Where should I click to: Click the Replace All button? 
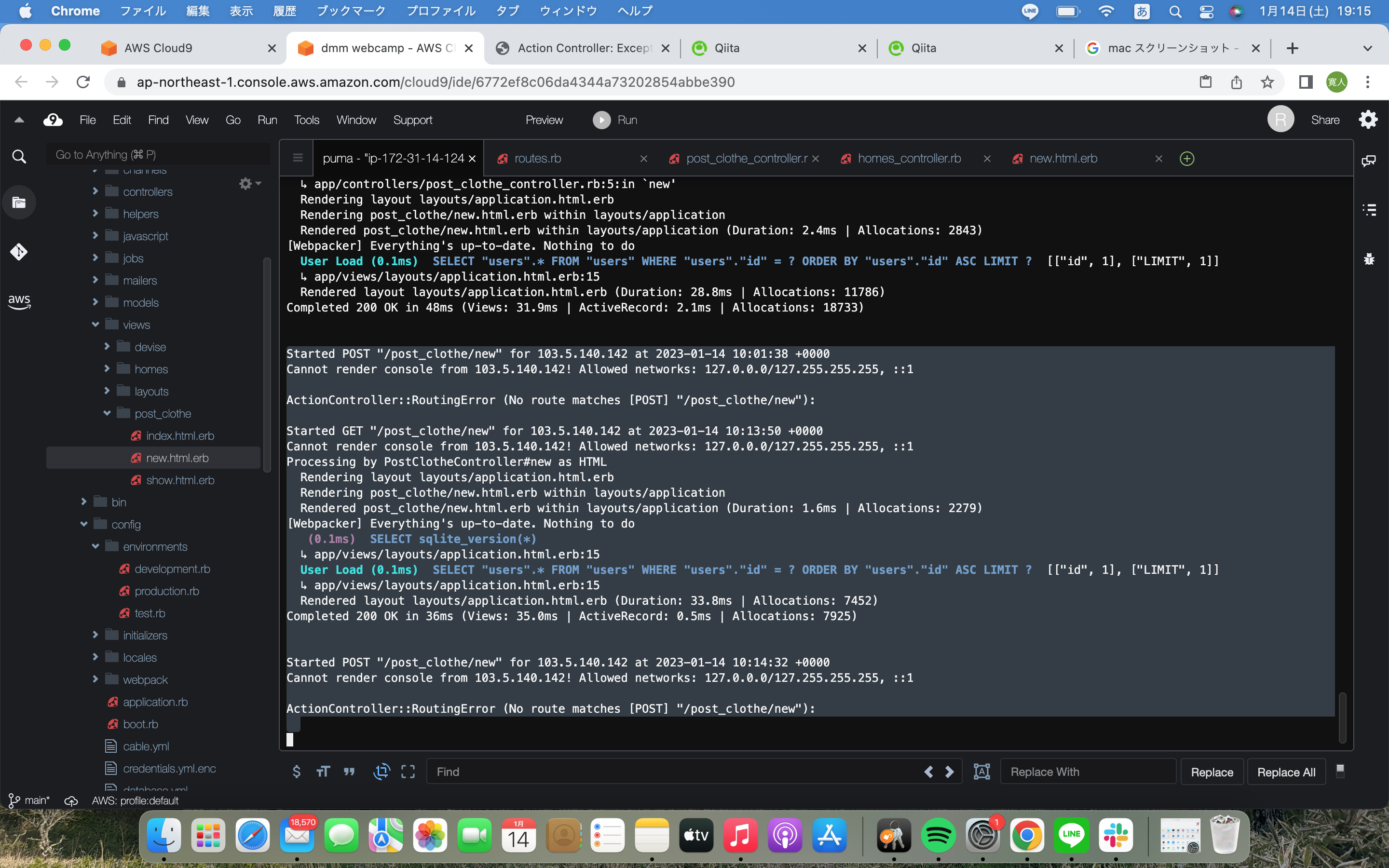tap(1286, 772)
